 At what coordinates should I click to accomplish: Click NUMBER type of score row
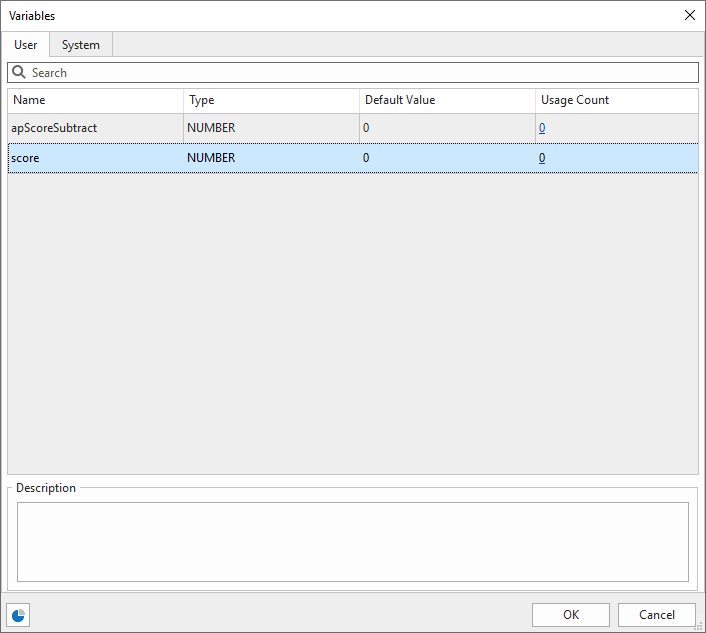(x=211, y=158)
